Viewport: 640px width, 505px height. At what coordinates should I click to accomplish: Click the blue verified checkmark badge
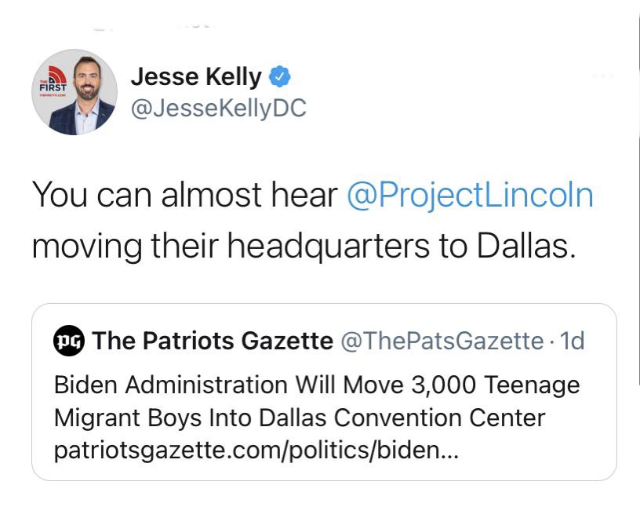(x=280, y=76)
